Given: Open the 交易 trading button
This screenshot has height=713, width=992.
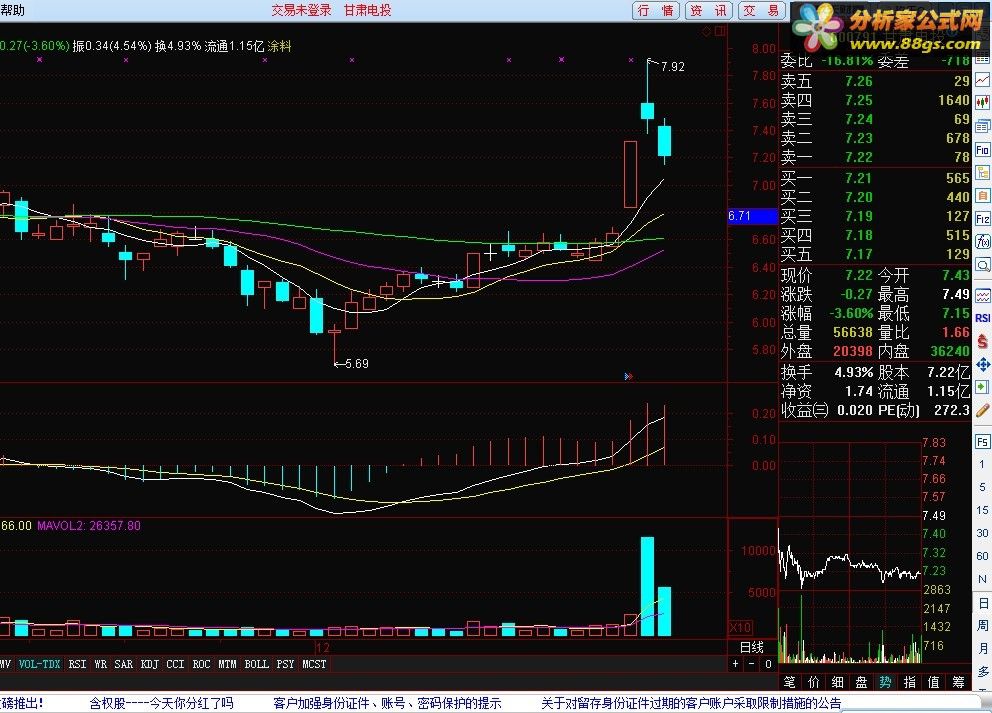Looking at the screenshot, I should click(761, 10).
